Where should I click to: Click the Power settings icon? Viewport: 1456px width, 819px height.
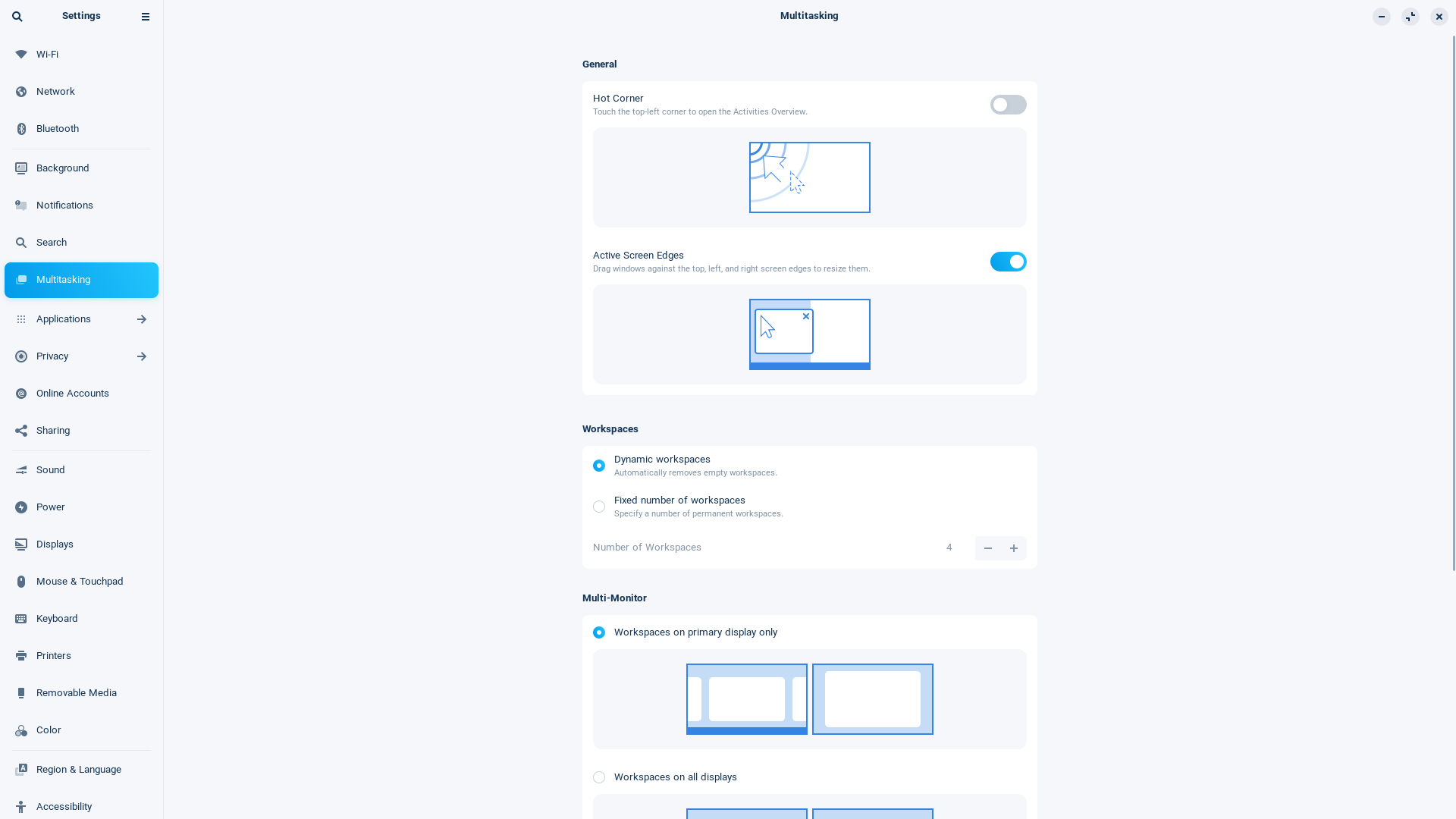[x=21, y=507]
